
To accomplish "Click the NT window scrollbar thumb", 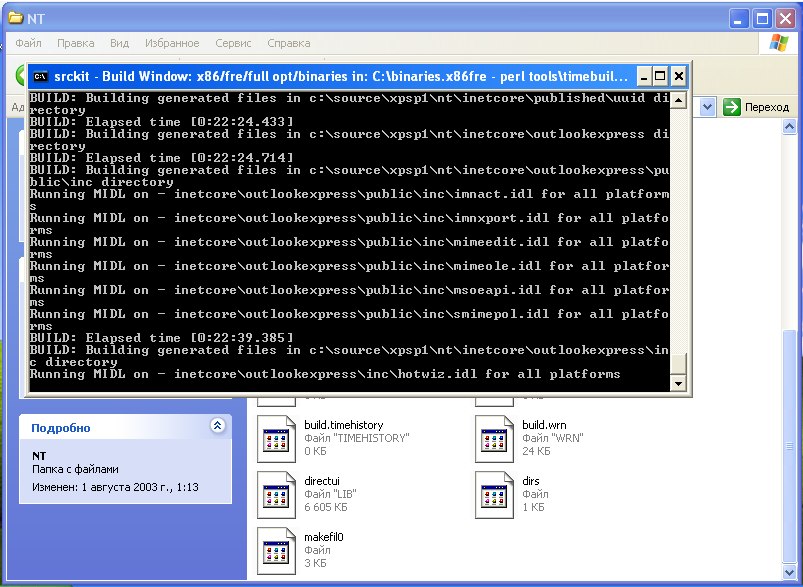I will pyautogui.click(x=789, y=447).
